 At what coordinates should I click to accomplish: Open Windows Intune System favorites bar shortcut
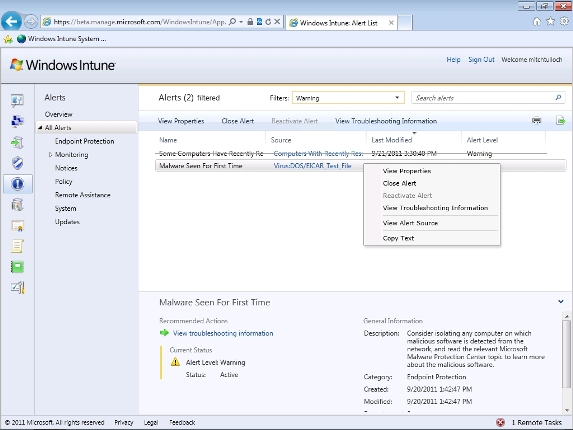pos(62,39)
